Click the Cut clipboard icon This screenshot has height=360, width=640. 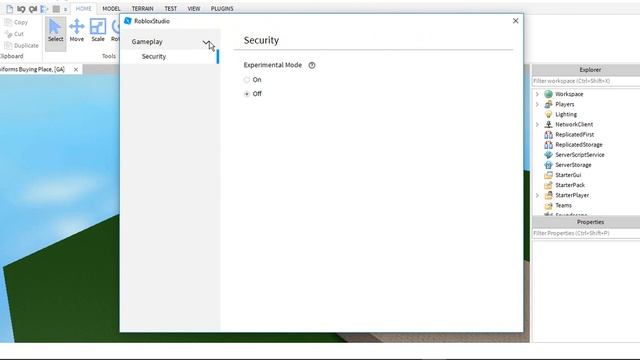(8, 34)
